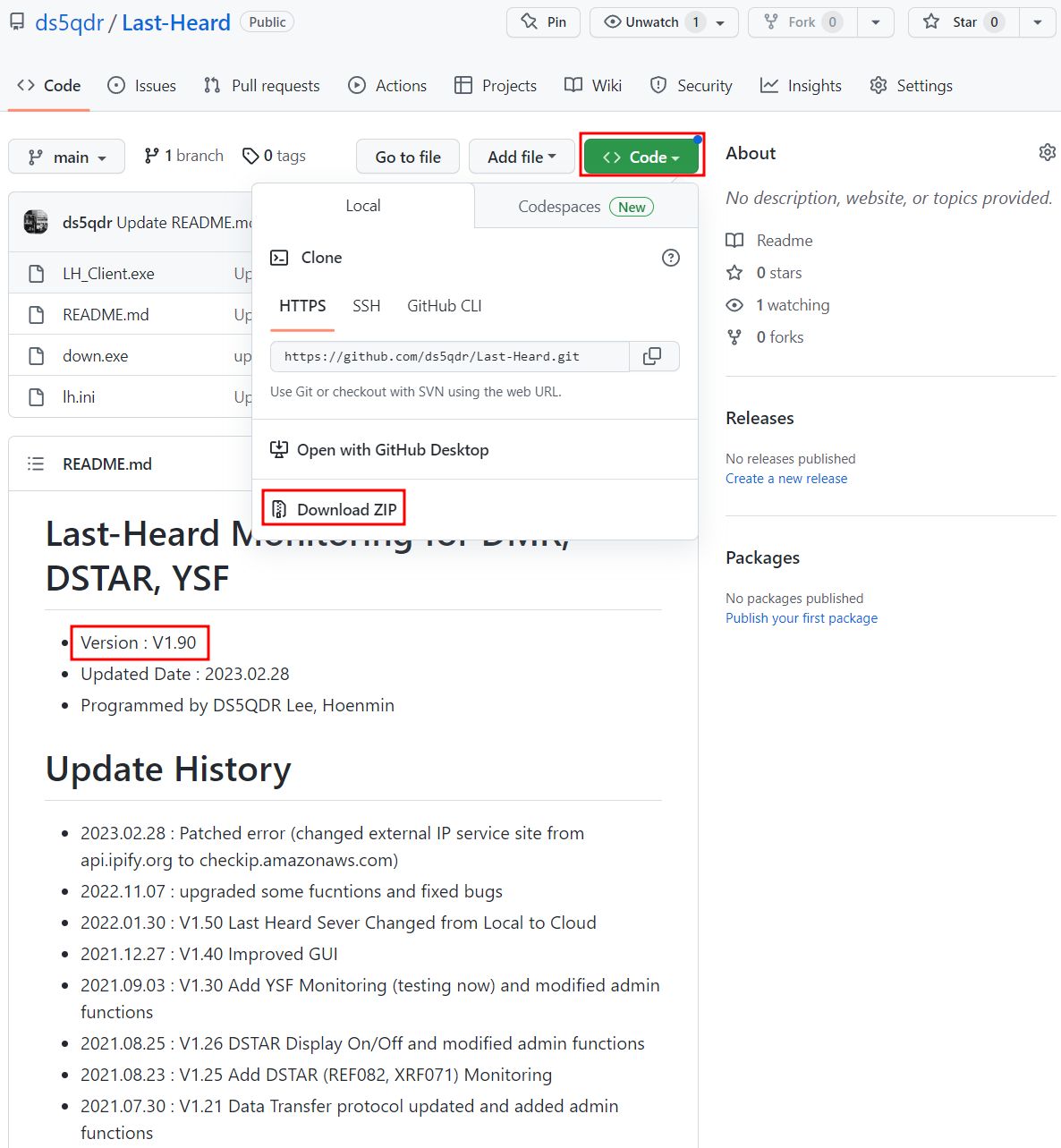Open repository Settings tab
This screenshot has height=1148, width=1061.
coord(911,86)
